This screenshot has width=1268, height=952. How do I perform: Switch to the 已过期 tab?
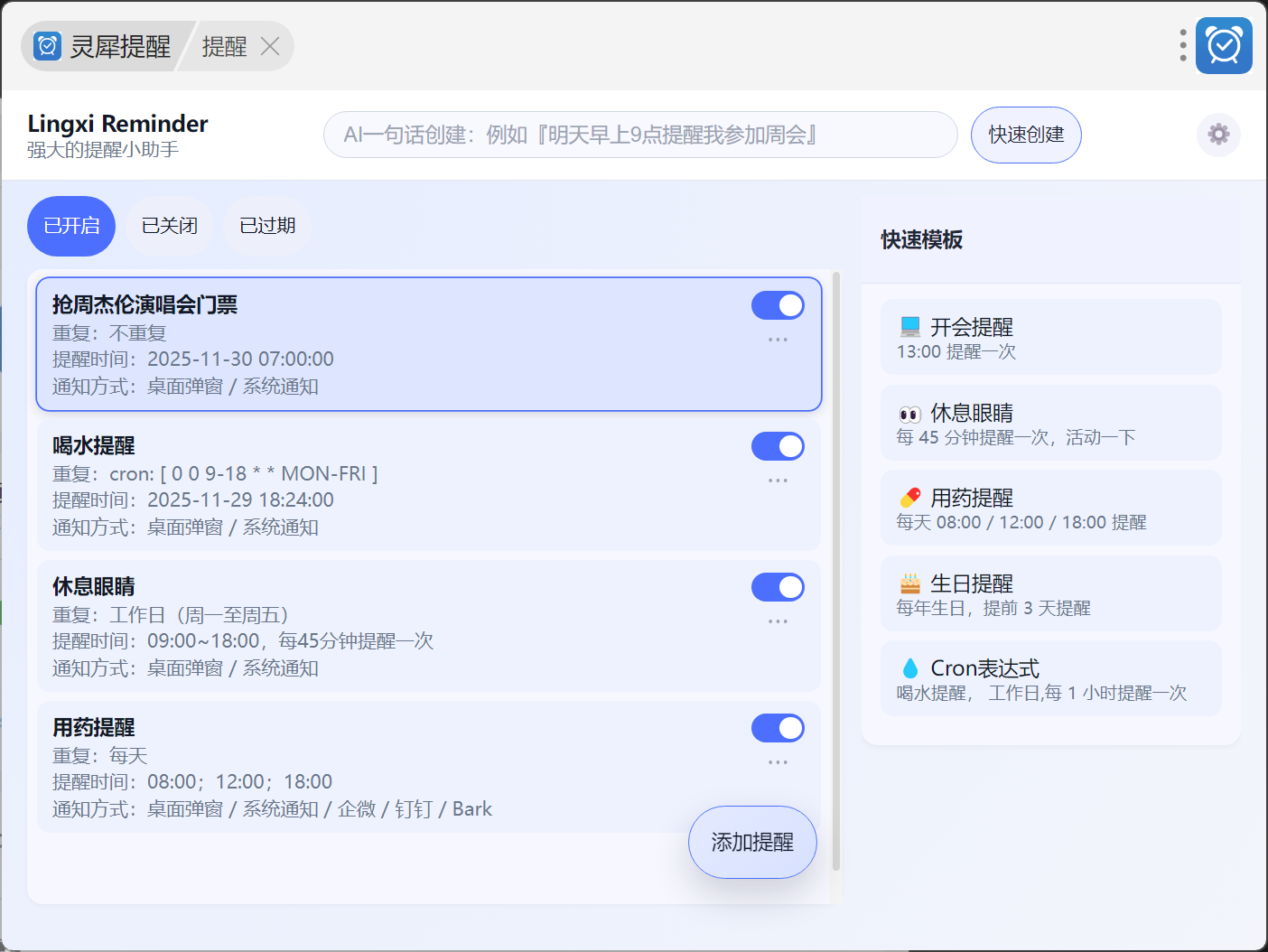[267, 226]
